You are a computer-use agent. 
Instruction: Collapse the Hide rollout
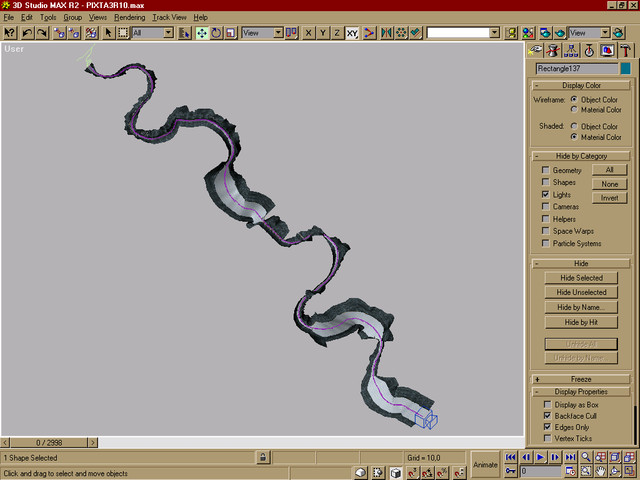pyautogui.click(x=581, y=263)
